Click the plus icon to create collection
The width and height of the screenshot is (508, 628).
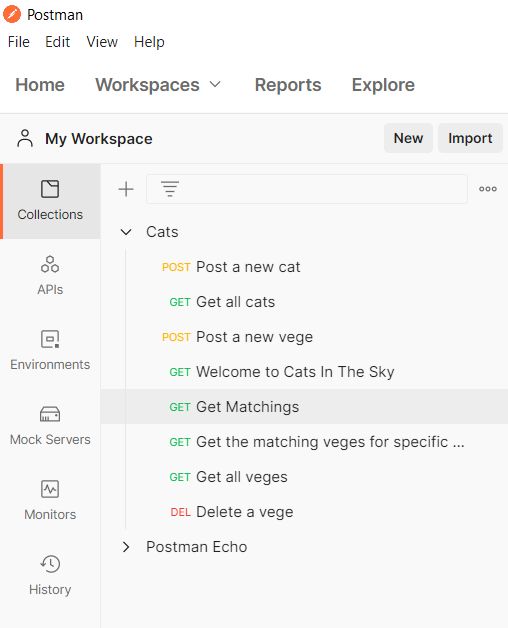pyautogui.click(x=126, y=189)
